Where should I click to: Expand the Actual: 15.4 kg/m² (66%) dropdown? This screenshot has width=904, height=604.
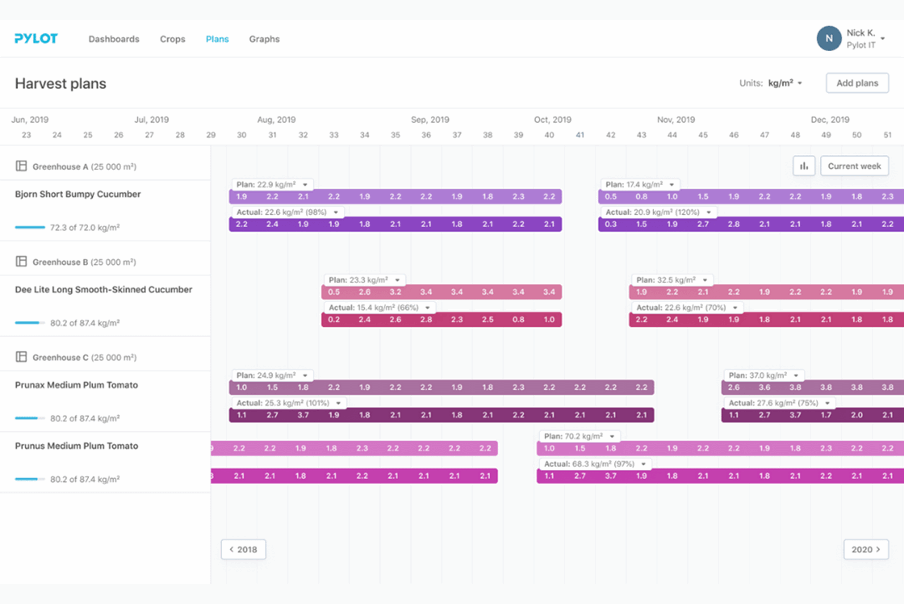[428, 308]
